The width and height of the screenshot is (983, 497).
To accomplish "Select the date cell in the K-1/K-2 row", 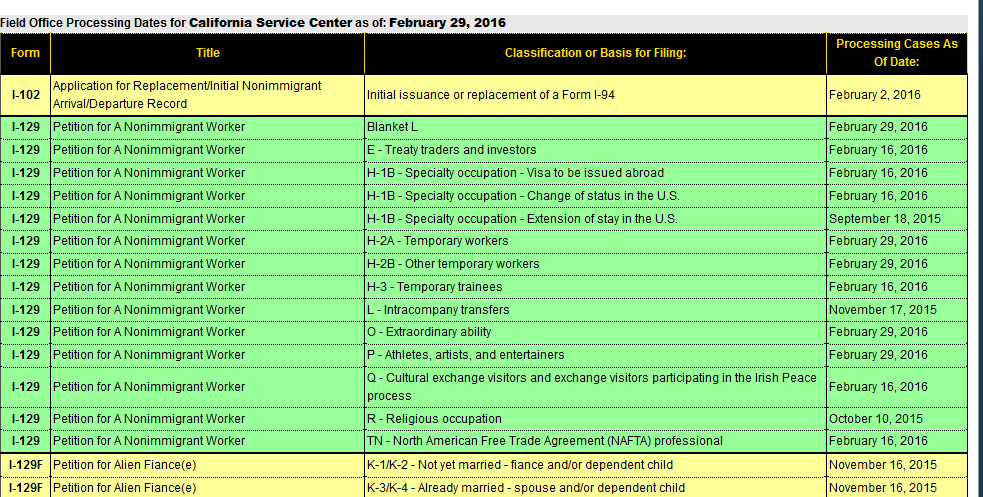I will pyautogui.click(x=896, y=465).
